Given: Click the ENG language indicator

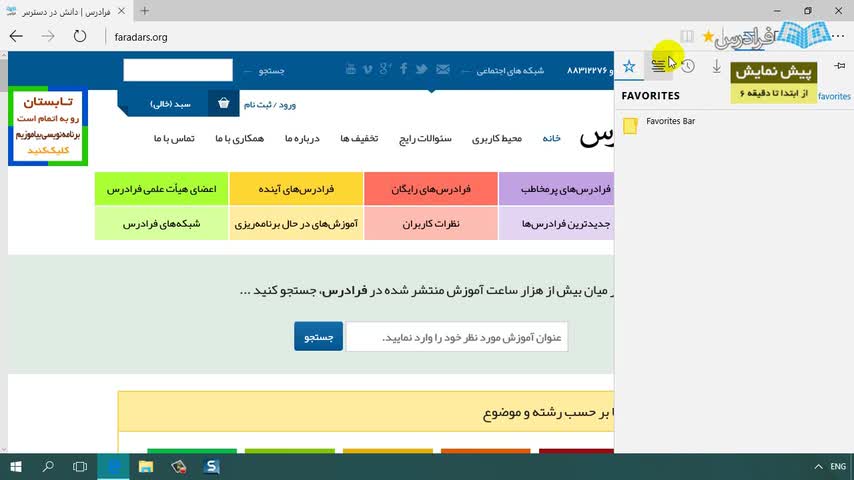Looking at the screenshot, I should tap(838, 466).
